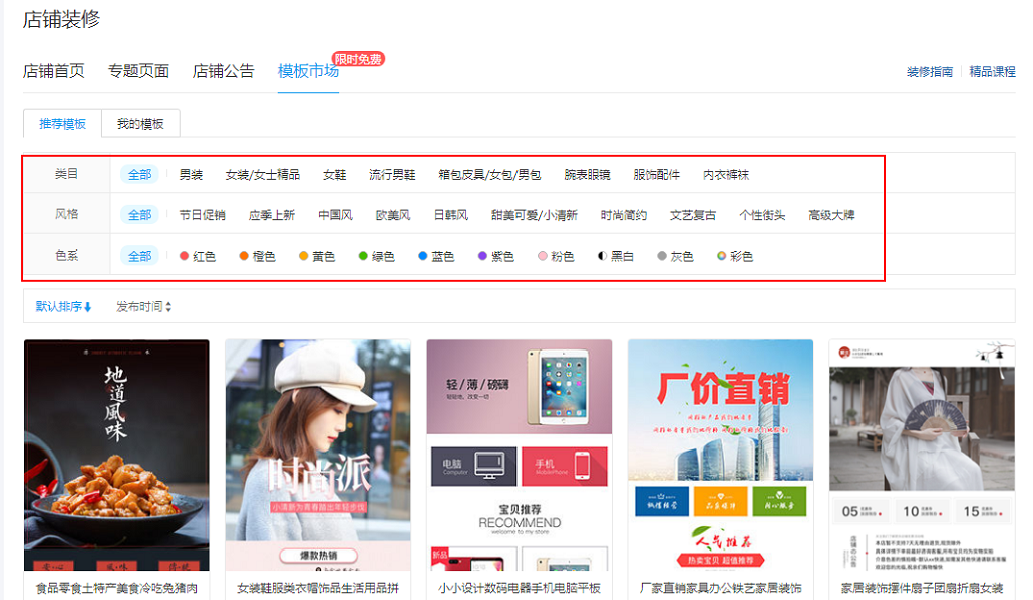
Task: Choose the 中国风 style filter
Action: click(335, 215)
